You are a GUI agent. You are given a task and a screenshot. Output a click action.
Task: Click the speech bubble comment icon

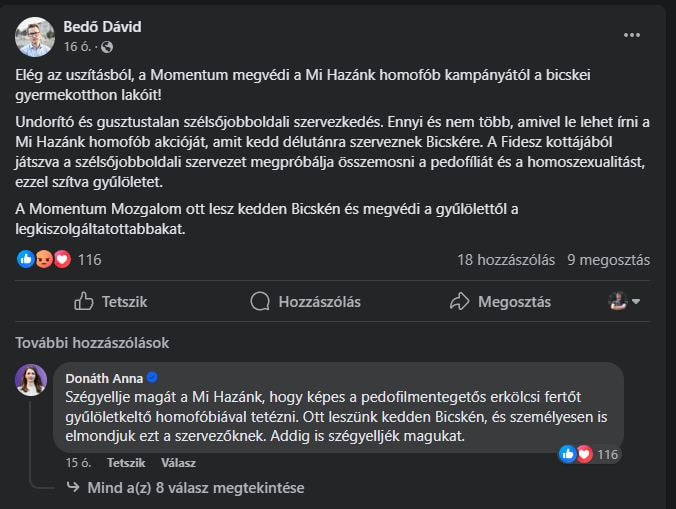coord(260,301)
